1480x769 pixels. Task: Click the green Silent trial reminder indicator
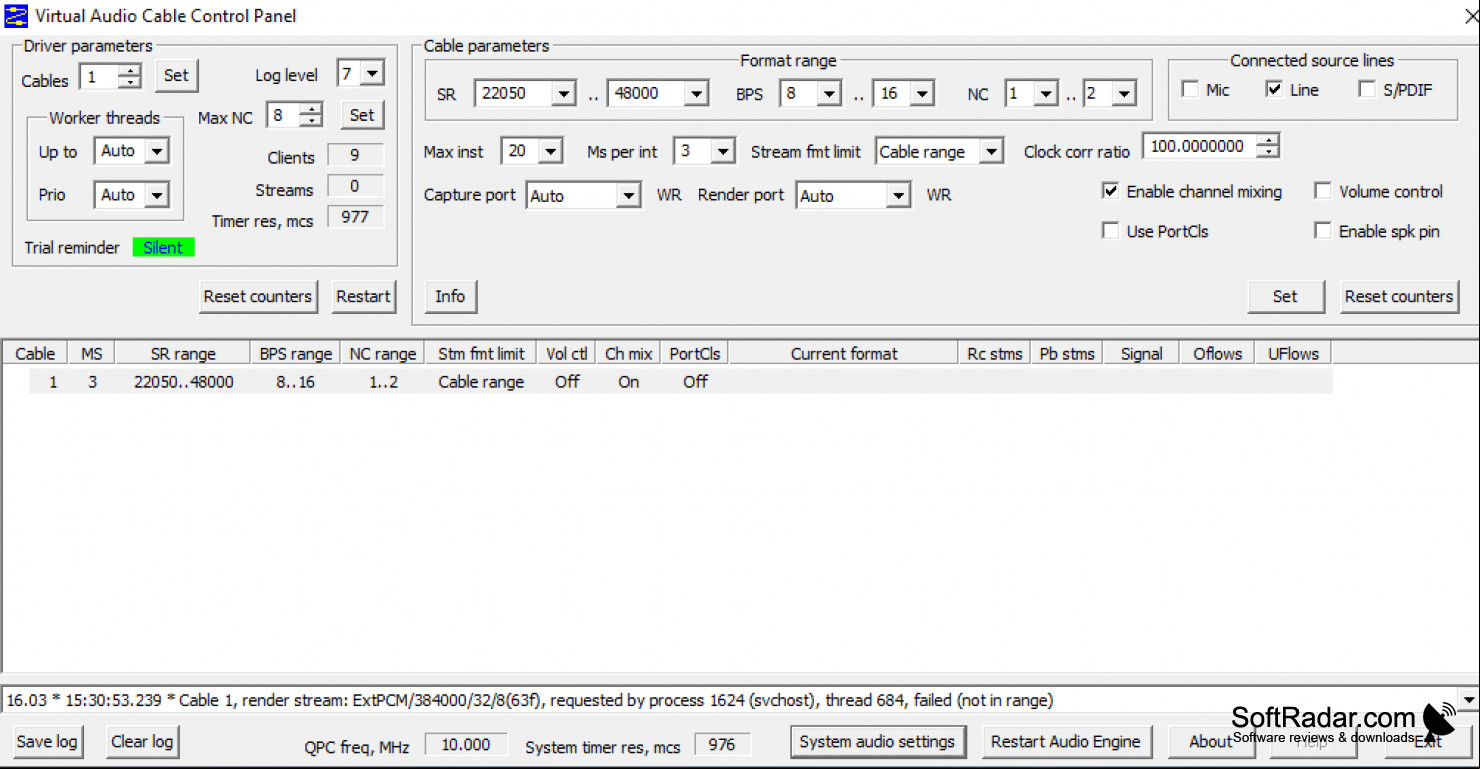163,247
